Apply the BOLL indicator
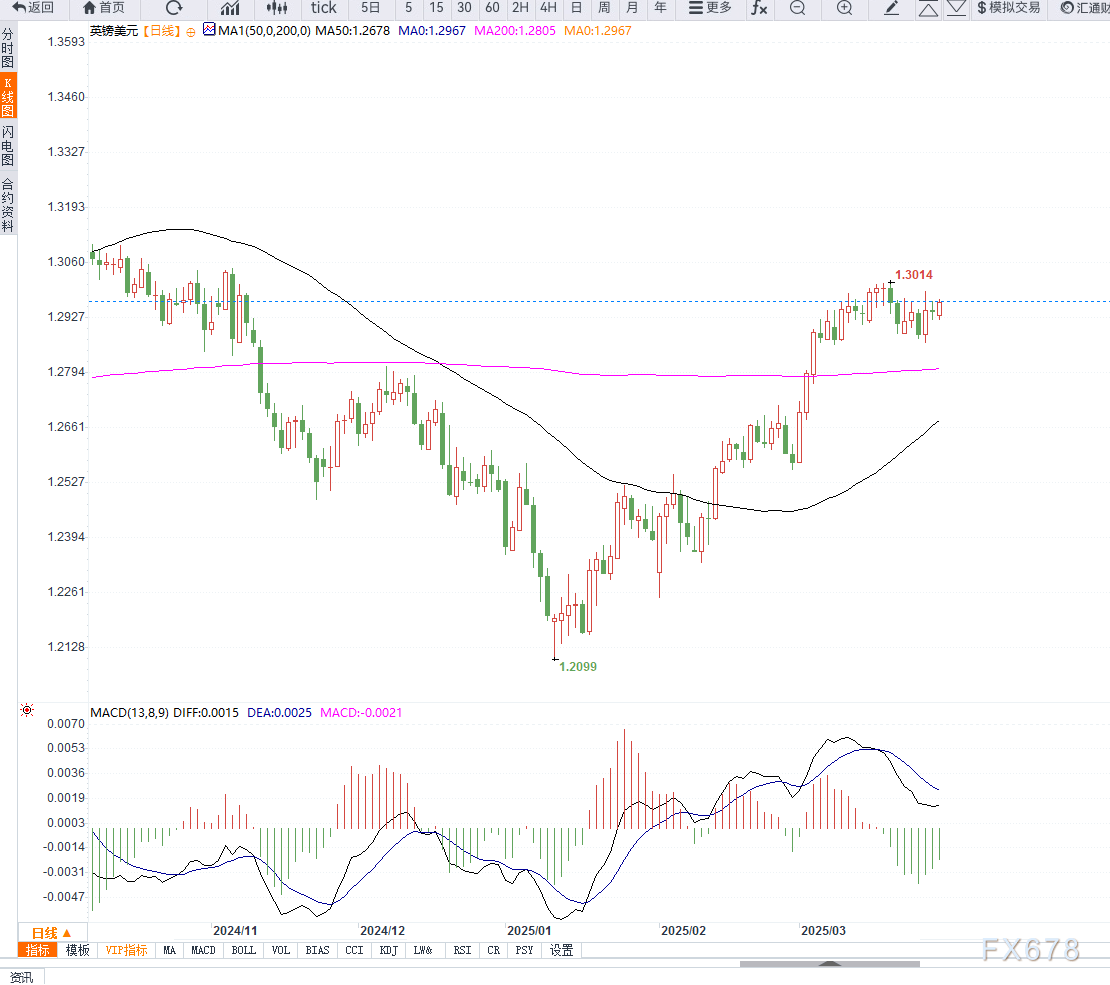 pos(244,950)
